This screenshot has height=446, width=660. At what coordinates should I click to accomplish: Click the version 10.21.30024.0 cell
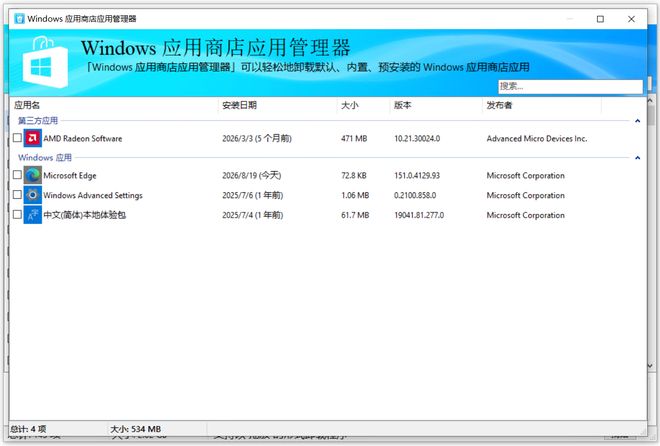[417, 138]
